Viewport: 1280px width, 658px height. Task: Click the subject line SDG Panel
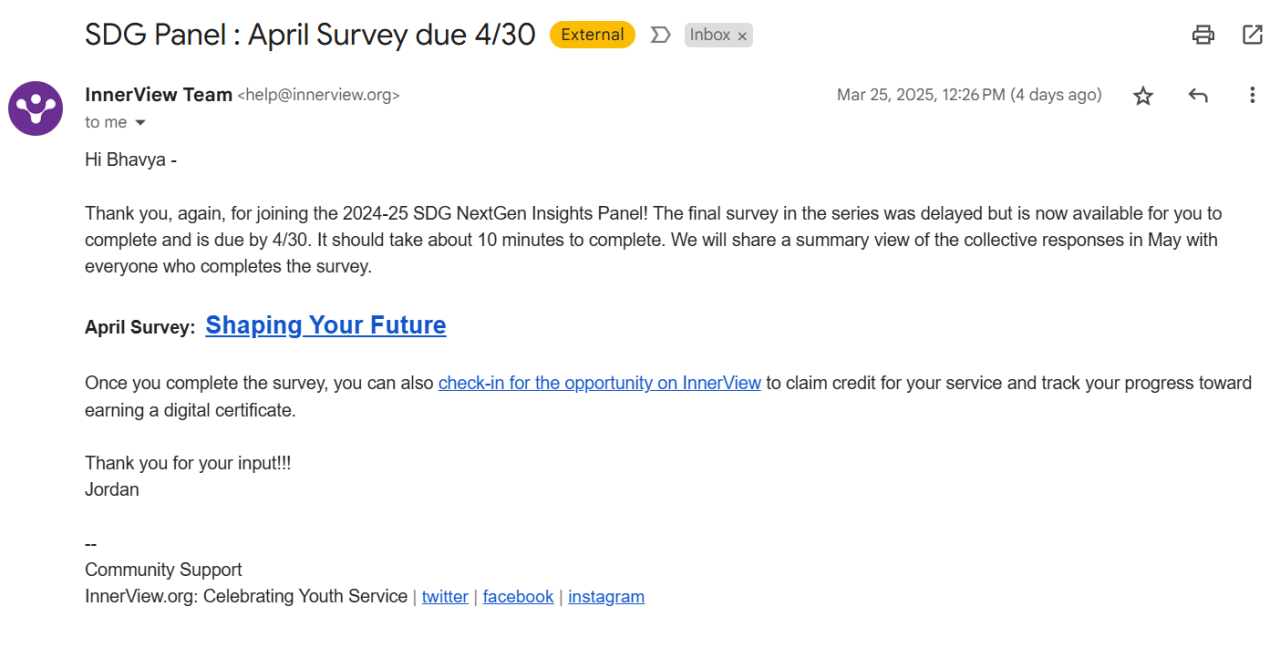tap(310, 35)
